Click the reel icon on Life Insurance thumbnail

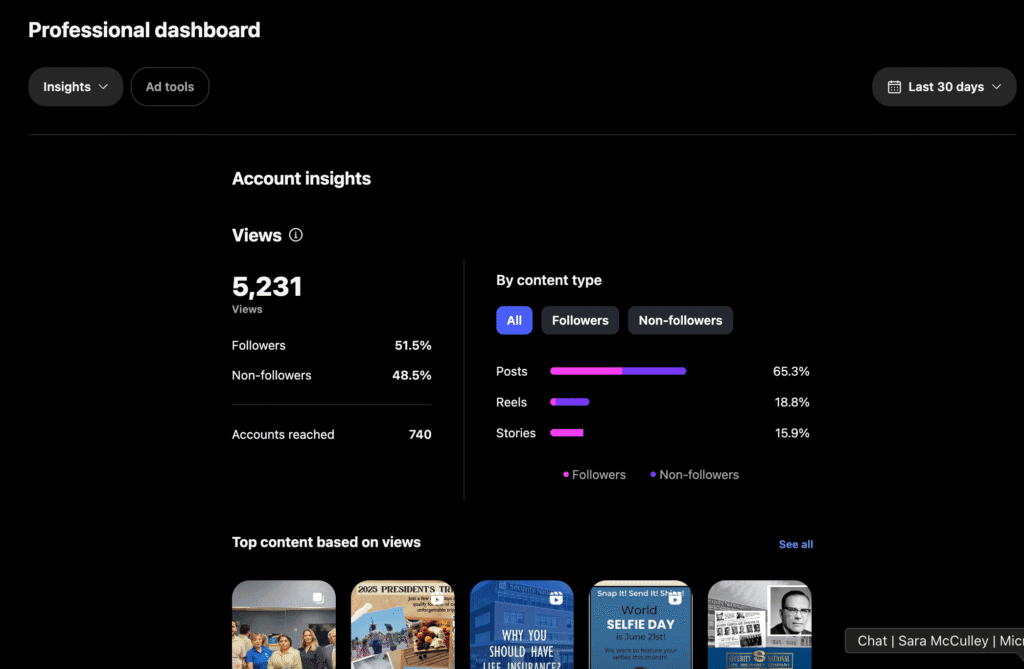click(556, 598)
